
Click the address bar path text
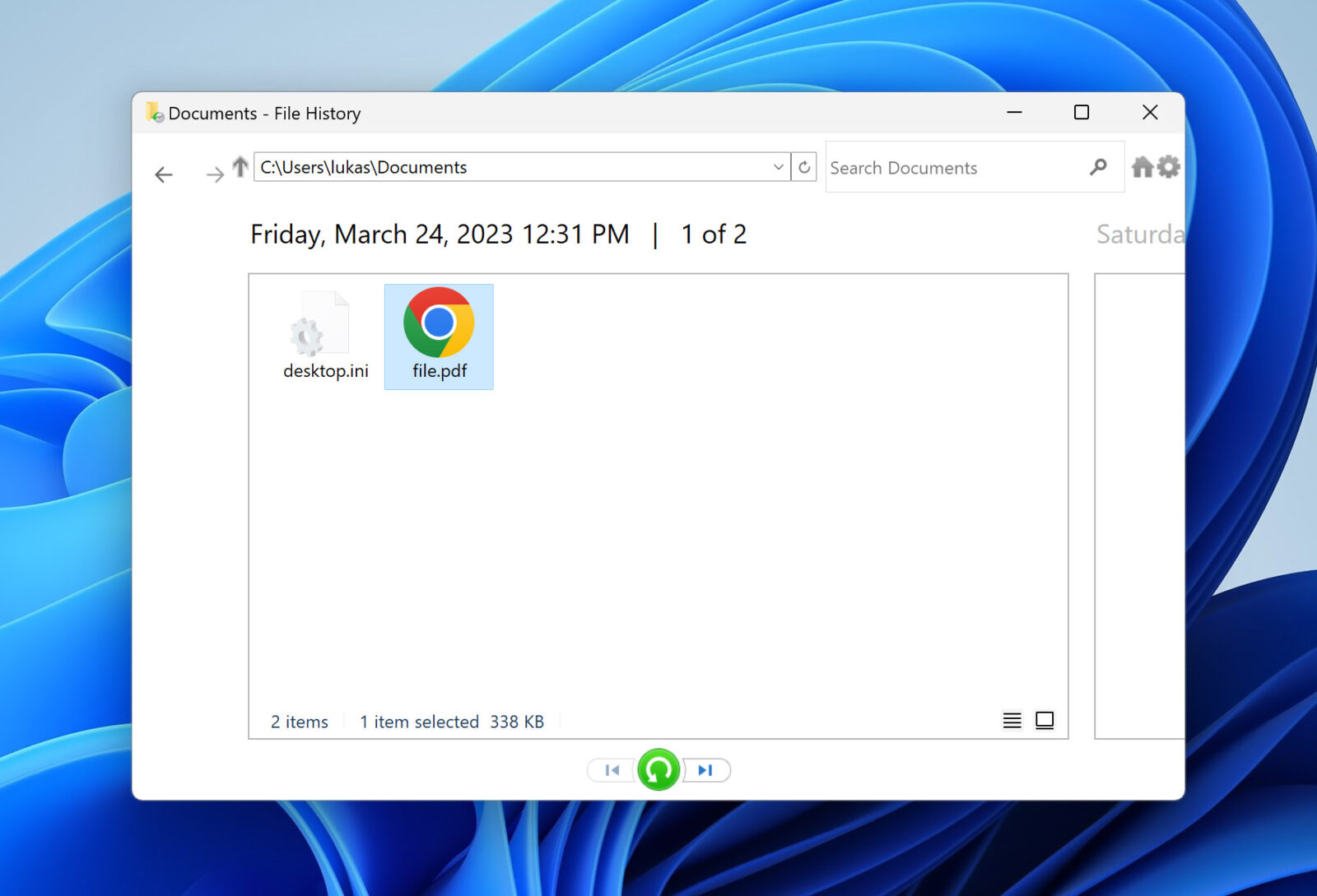(x=362, y=167)
